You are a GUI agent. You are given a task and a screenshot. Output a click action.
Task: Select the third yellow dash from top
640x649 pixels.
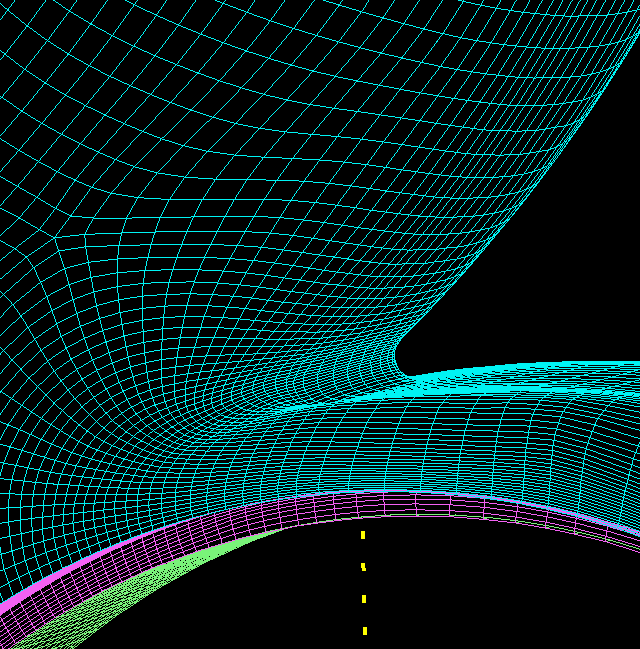(364, 599)
